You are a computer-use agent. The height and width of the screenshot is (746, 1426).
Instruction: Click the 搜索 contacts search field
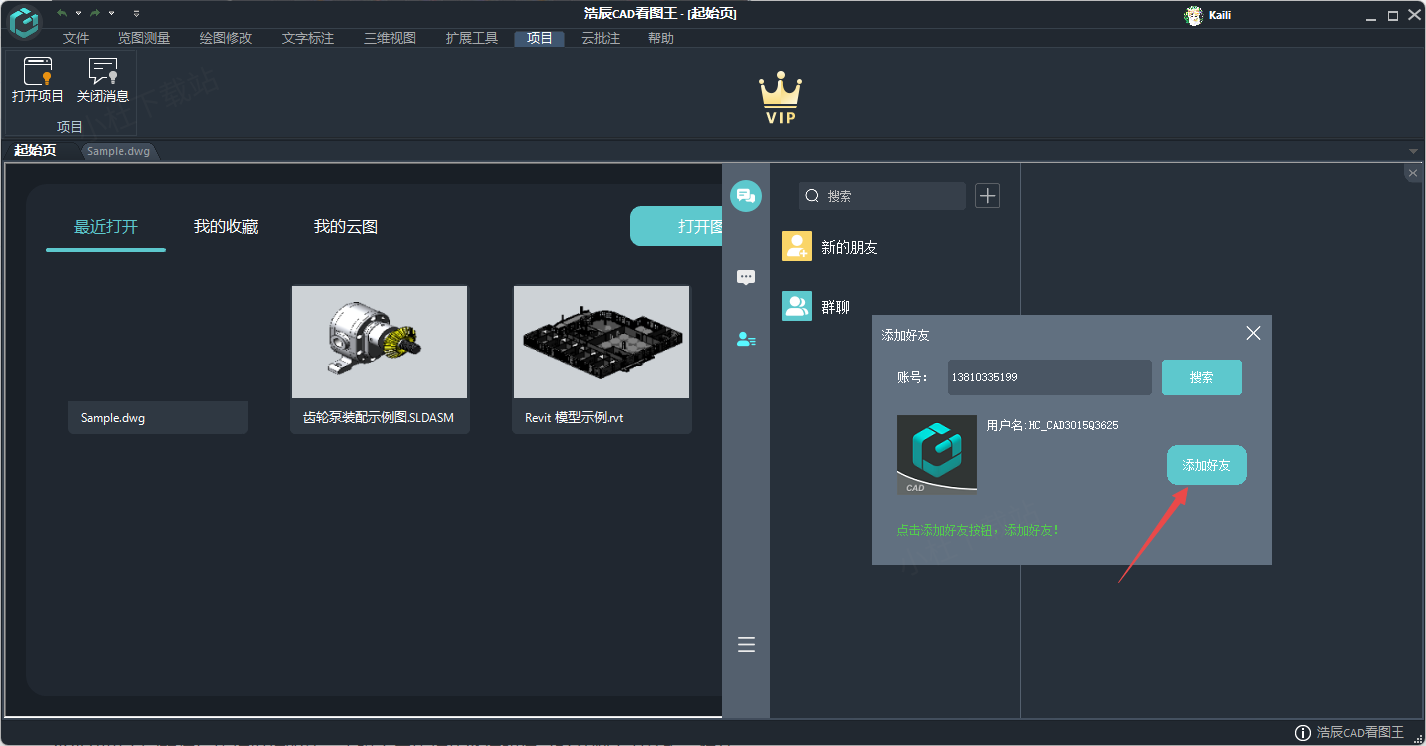pyautogui.click(x=882, y=196)
